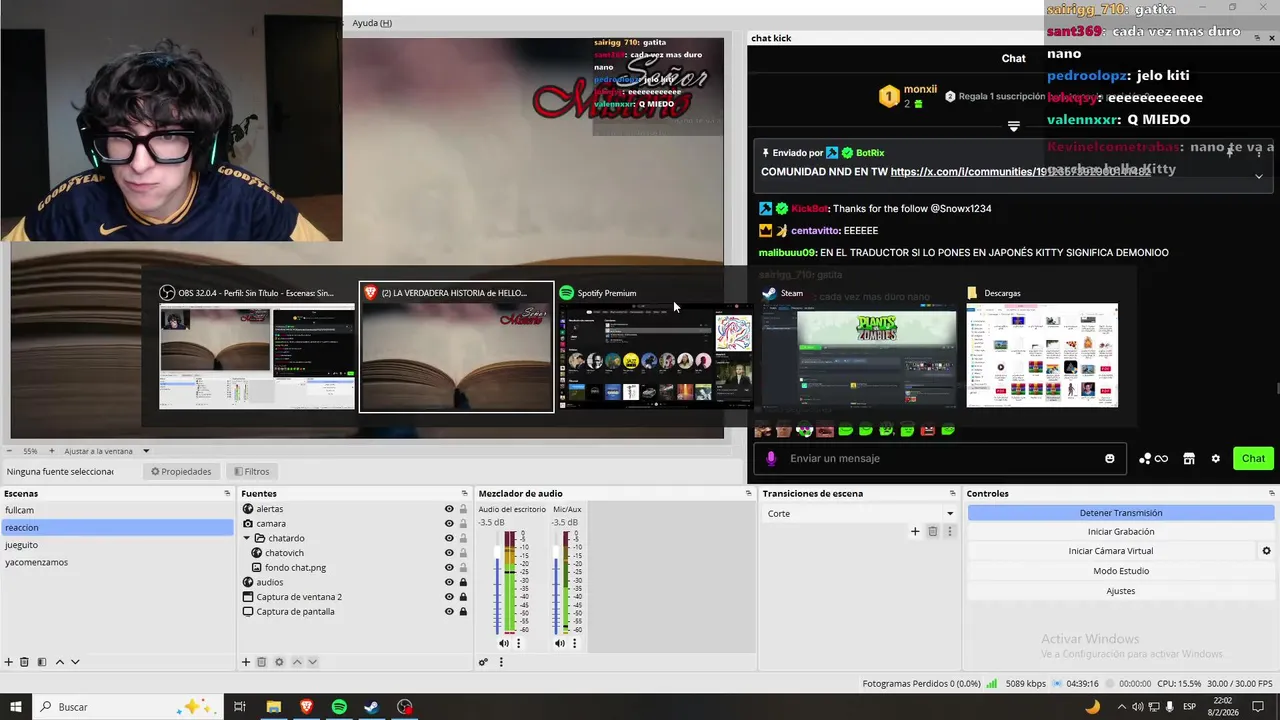The image size is (1280, 720).
Task: Open Steam from the Windows taskbar
Action: tap(371, 707)
